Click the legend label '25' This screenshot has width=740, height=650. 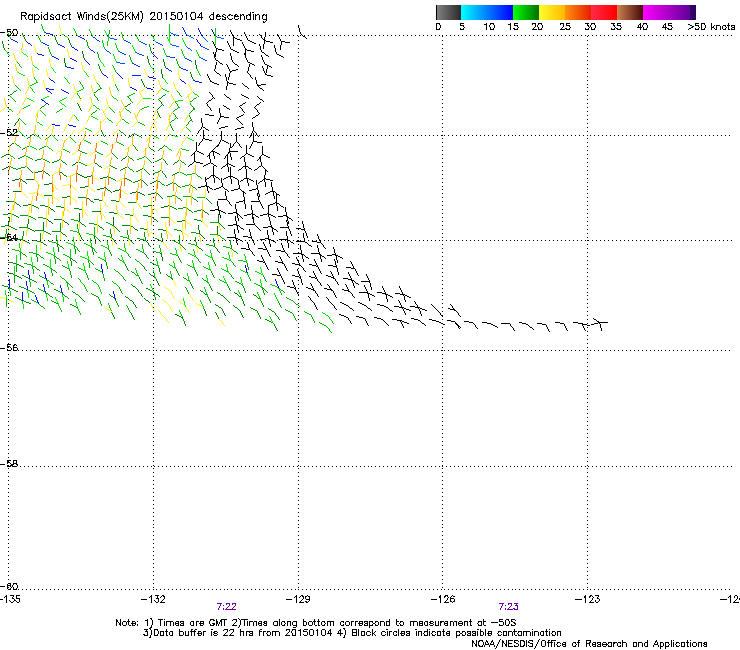coord(565,27)
